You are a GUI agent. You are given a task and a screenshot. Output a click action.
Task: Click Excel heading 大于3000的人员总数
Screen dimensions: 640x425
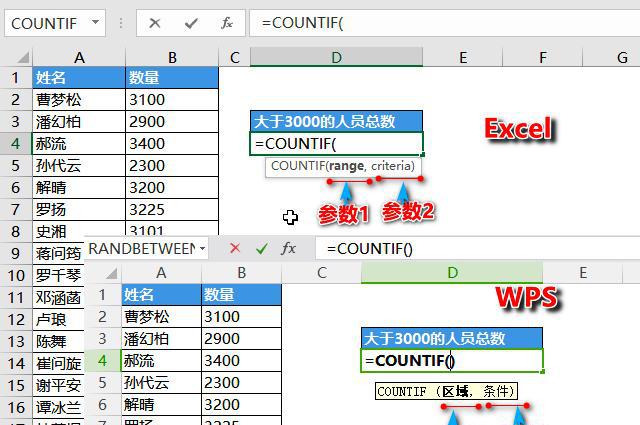pyautogui.click(x=336, y=121)
